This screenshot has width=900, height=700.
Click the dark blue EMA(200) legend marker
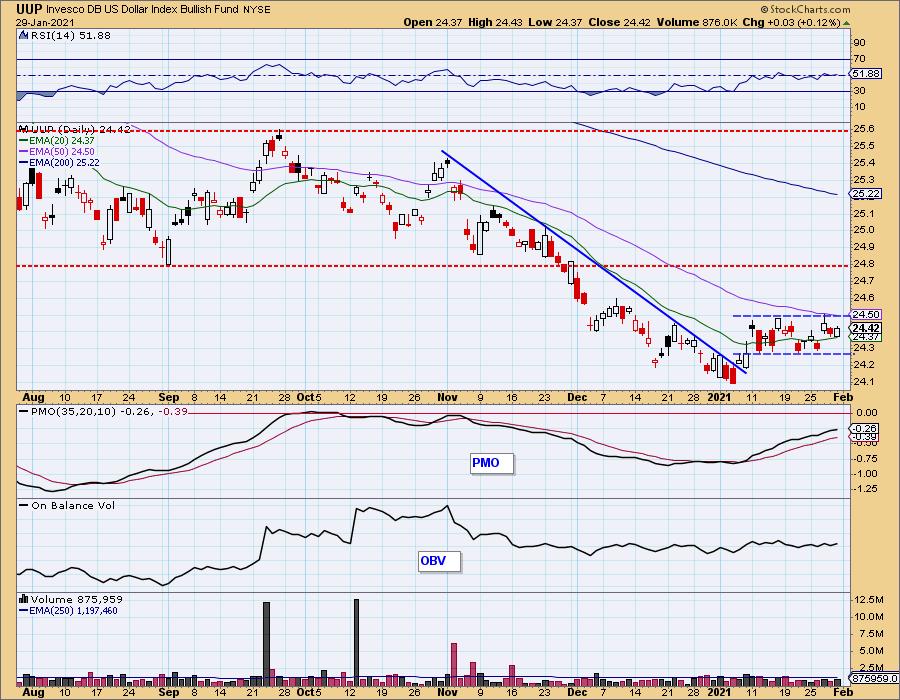coord(24,162)
